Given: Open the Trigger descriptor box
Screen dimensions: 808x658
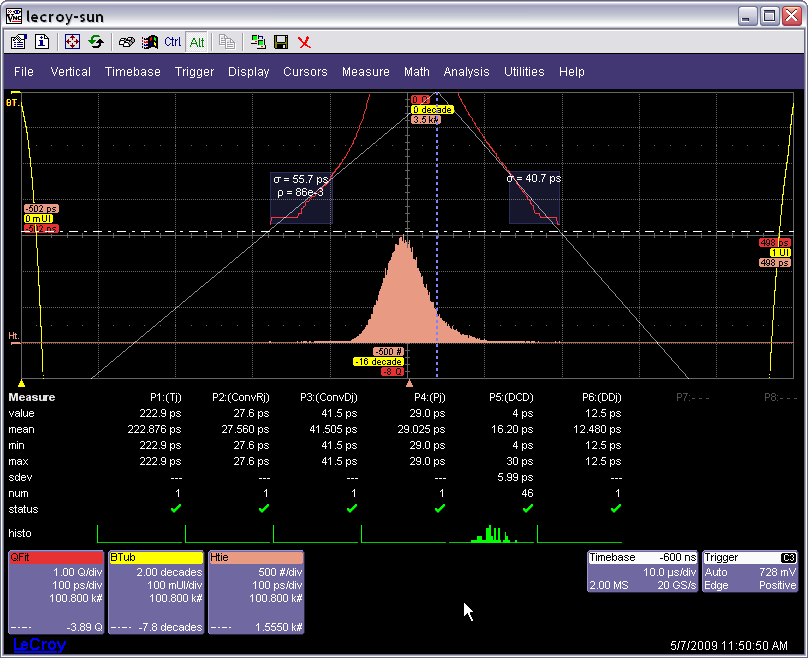Looking at the screenshot, I should pyautogui.click(x=750, y=571).
